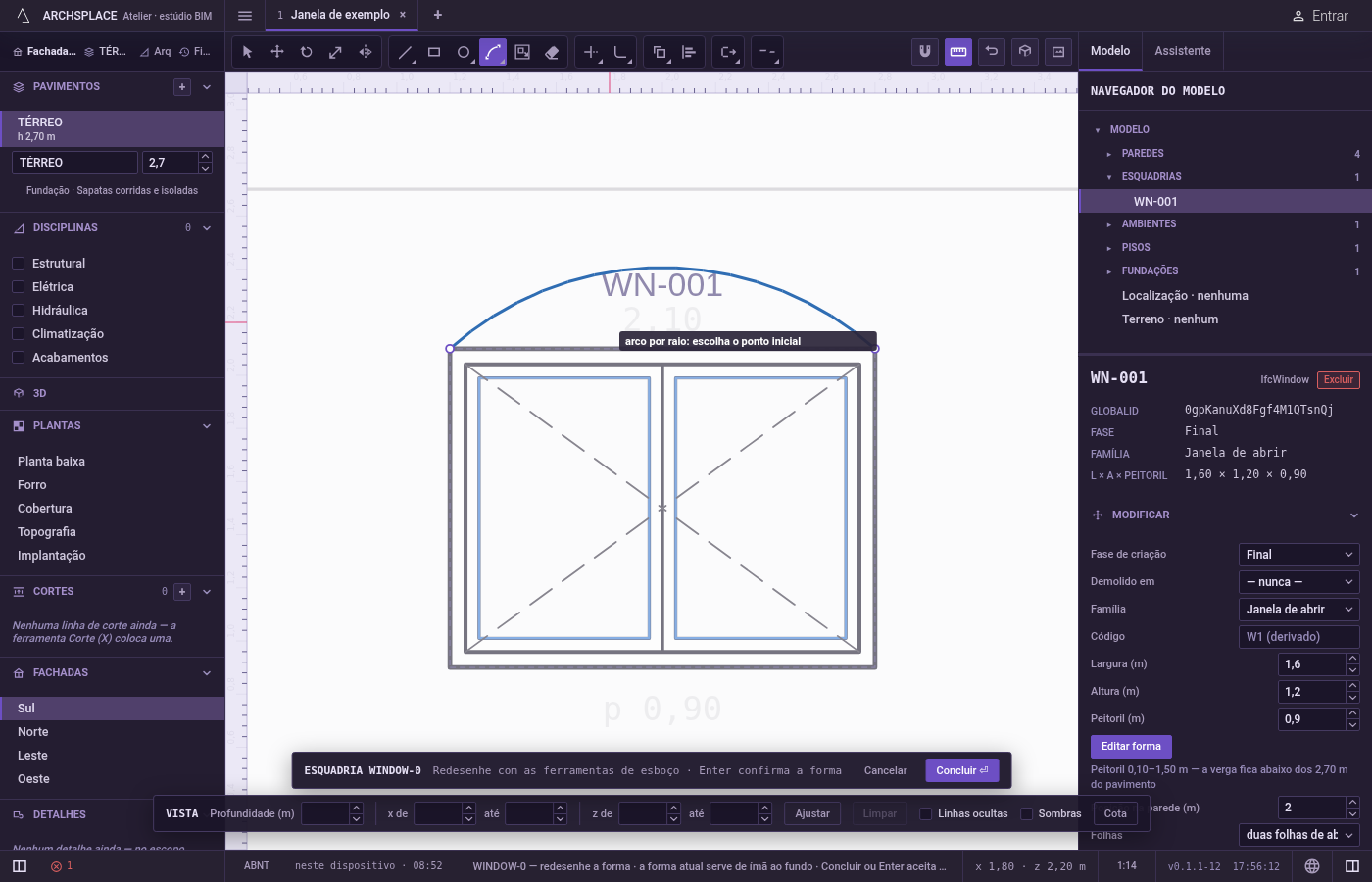Click the Largura (m) input field

coord(1312,664)
